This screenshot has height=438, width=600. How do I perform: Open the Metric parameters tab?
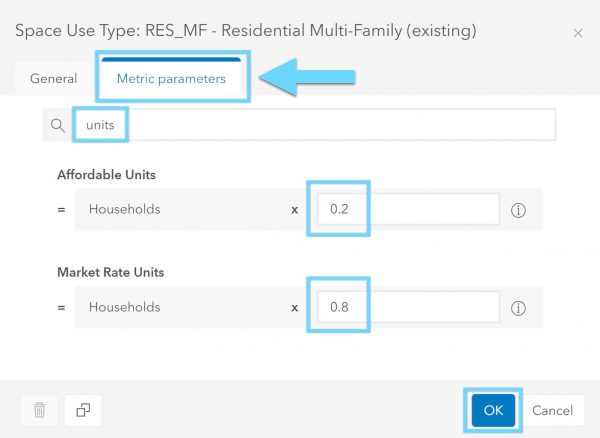(x=171, y=79)
